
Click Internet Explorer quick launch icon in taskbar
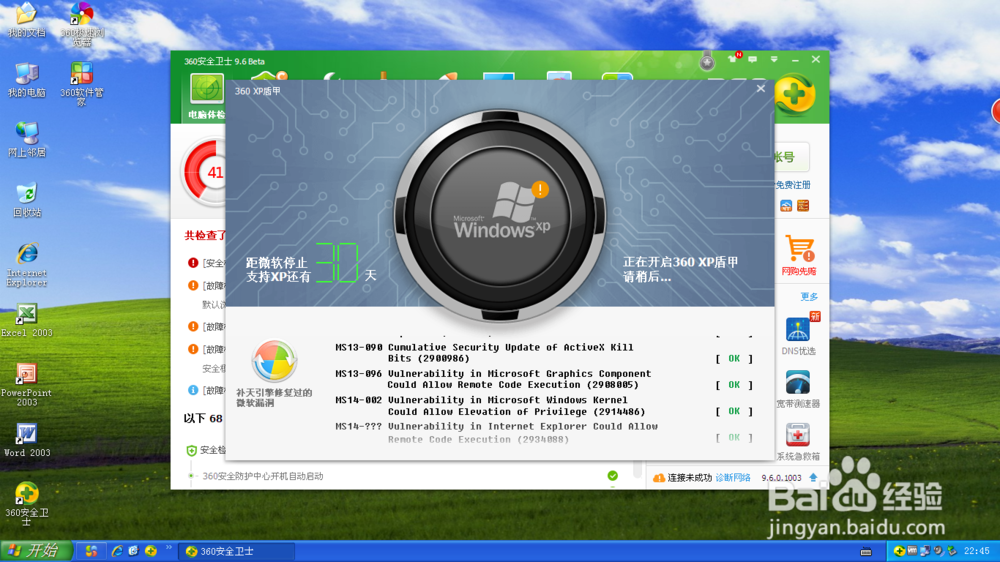pyautogui.click(x=117, y=551)
